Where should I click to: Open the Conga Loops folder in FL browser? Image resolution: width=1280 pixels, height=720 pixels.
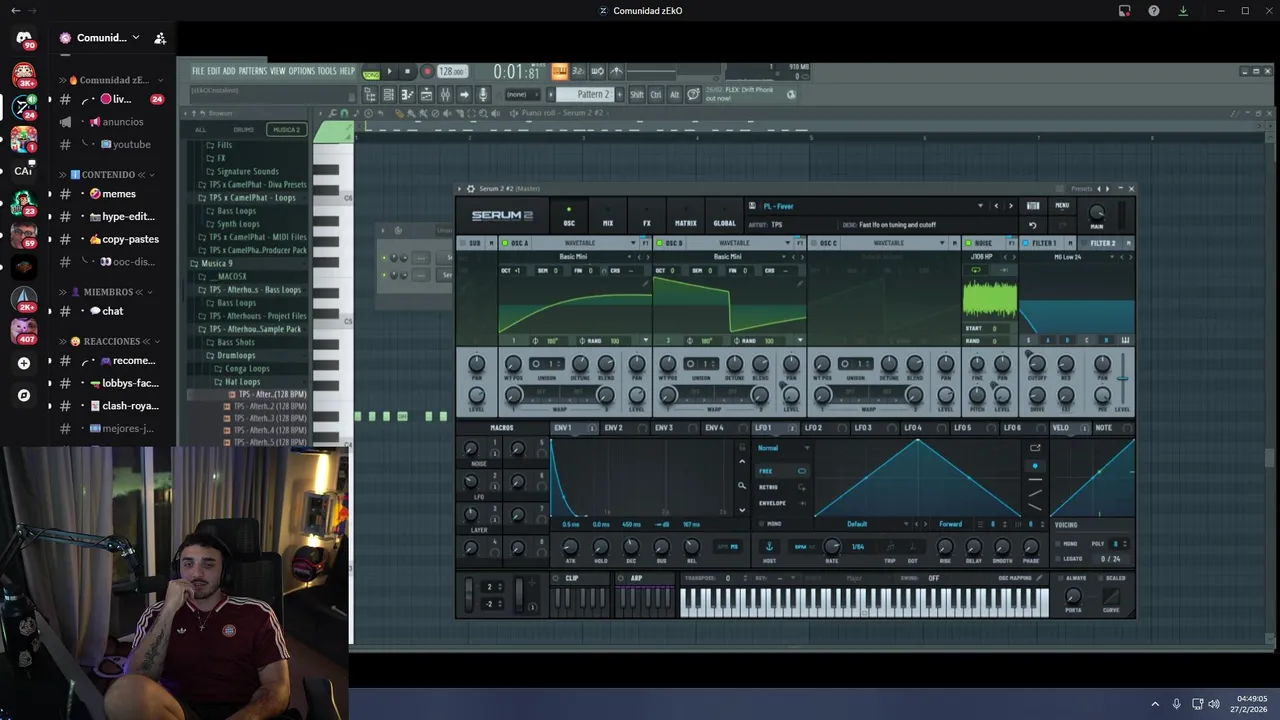pyautogui.click(x=247, y=369)
